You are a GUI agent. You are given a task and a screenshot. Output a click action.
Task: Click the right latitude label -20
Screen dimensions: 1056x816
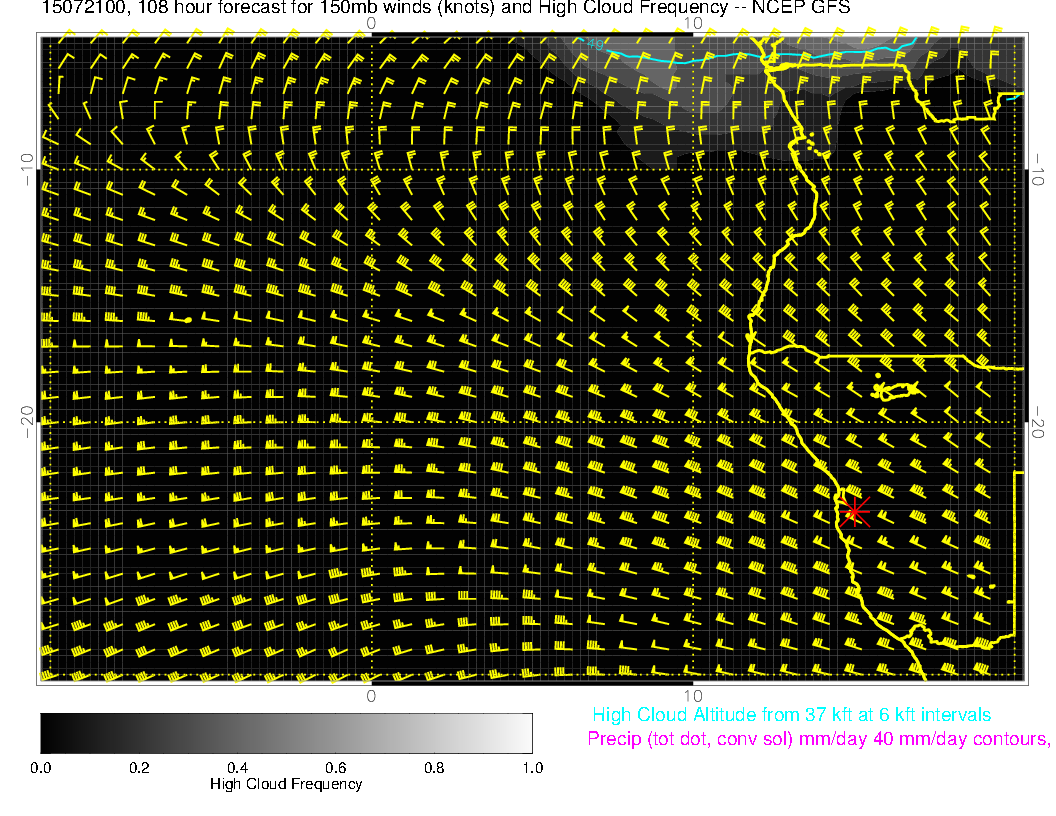(x=1039, y=423)
